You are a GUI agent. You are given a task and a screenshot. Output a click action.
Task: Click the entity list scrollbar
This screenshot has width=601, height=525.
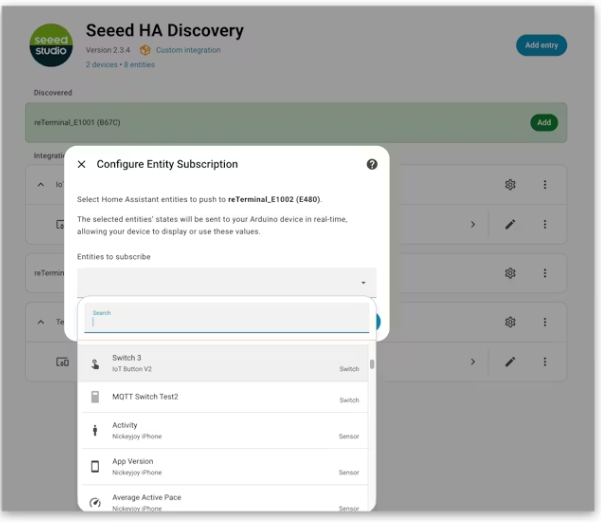tap(372, 366)
